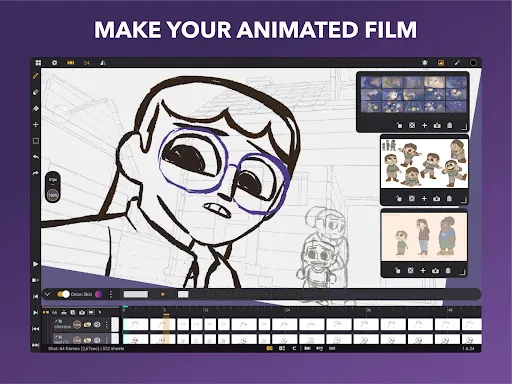
Task: Toggle the orange reference image icon
Action: pos(441,63)
